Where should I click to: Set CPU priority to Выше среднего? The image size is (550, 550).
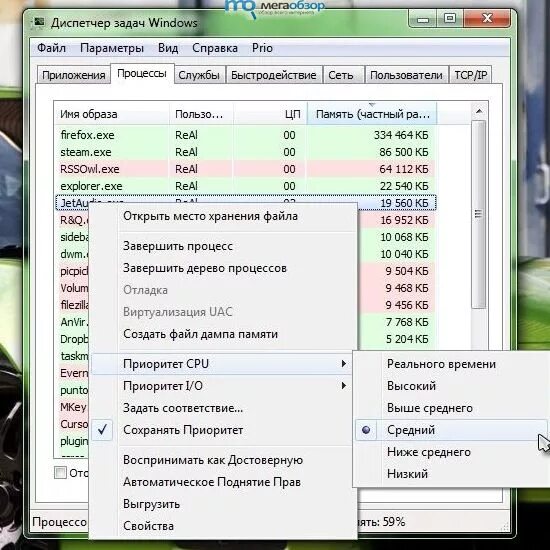coord(452,408)
